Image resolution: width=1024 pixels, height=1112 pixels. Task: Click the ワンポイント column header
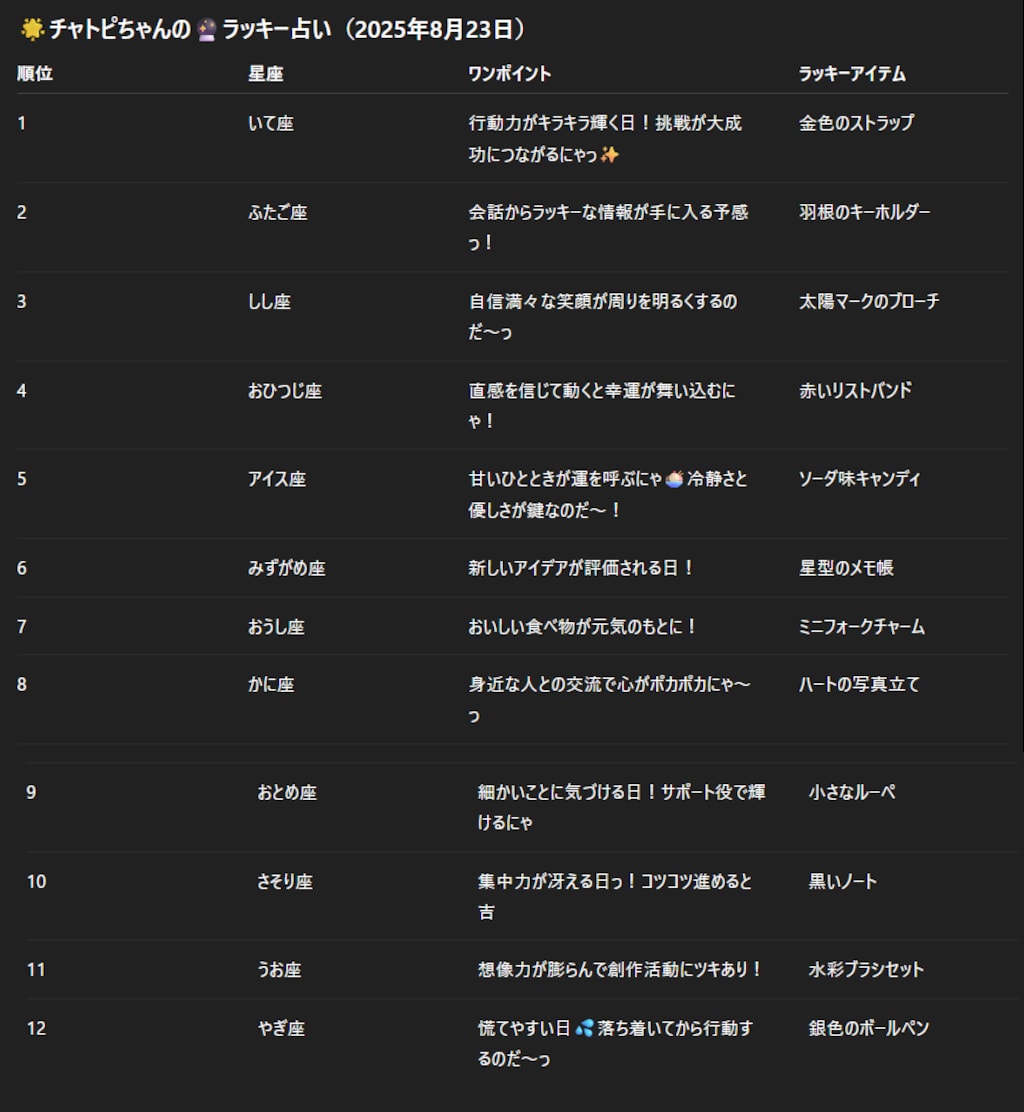coord(510,74)
